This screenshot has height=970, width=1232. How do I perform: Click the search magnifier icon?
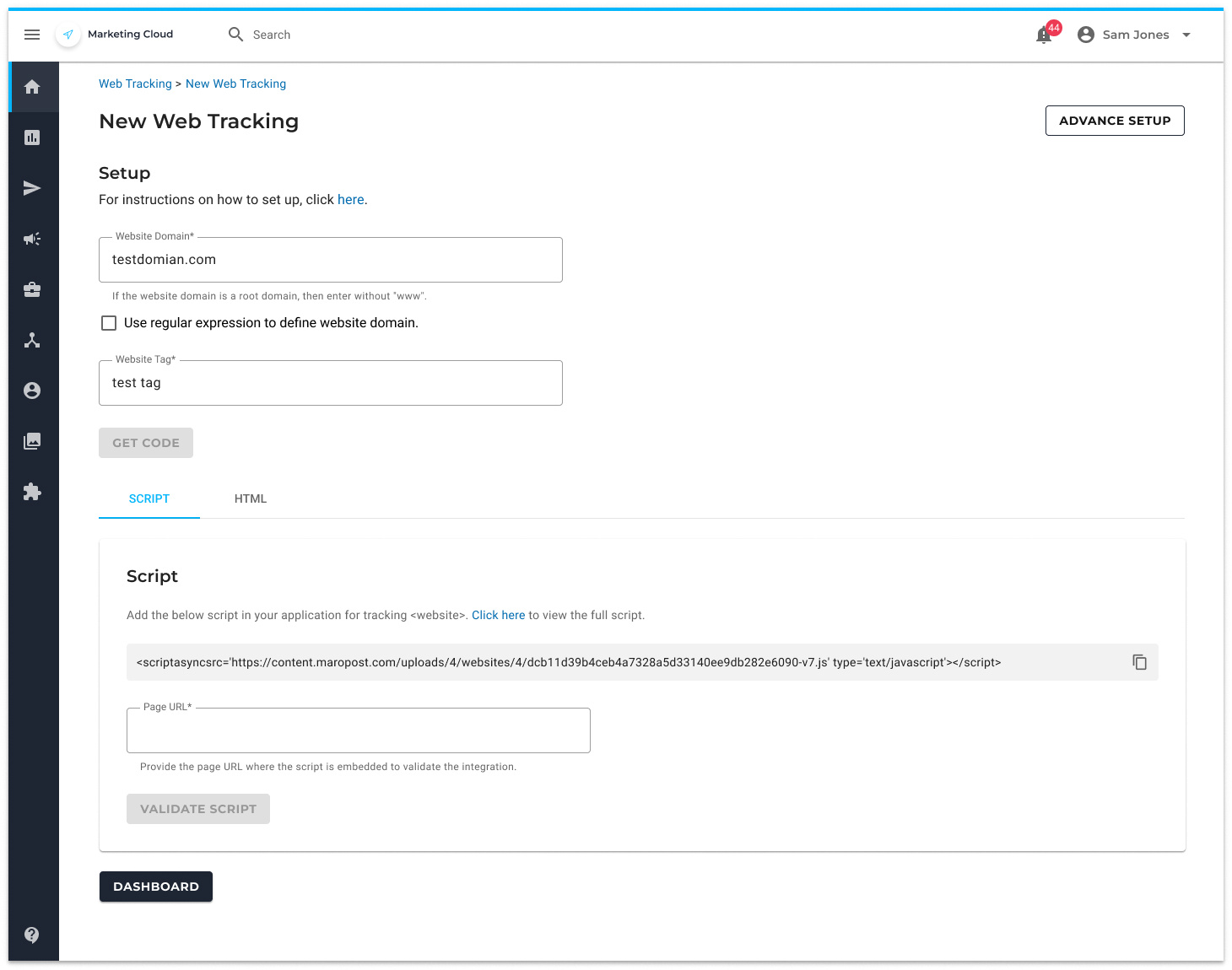[x=236, y=34]
